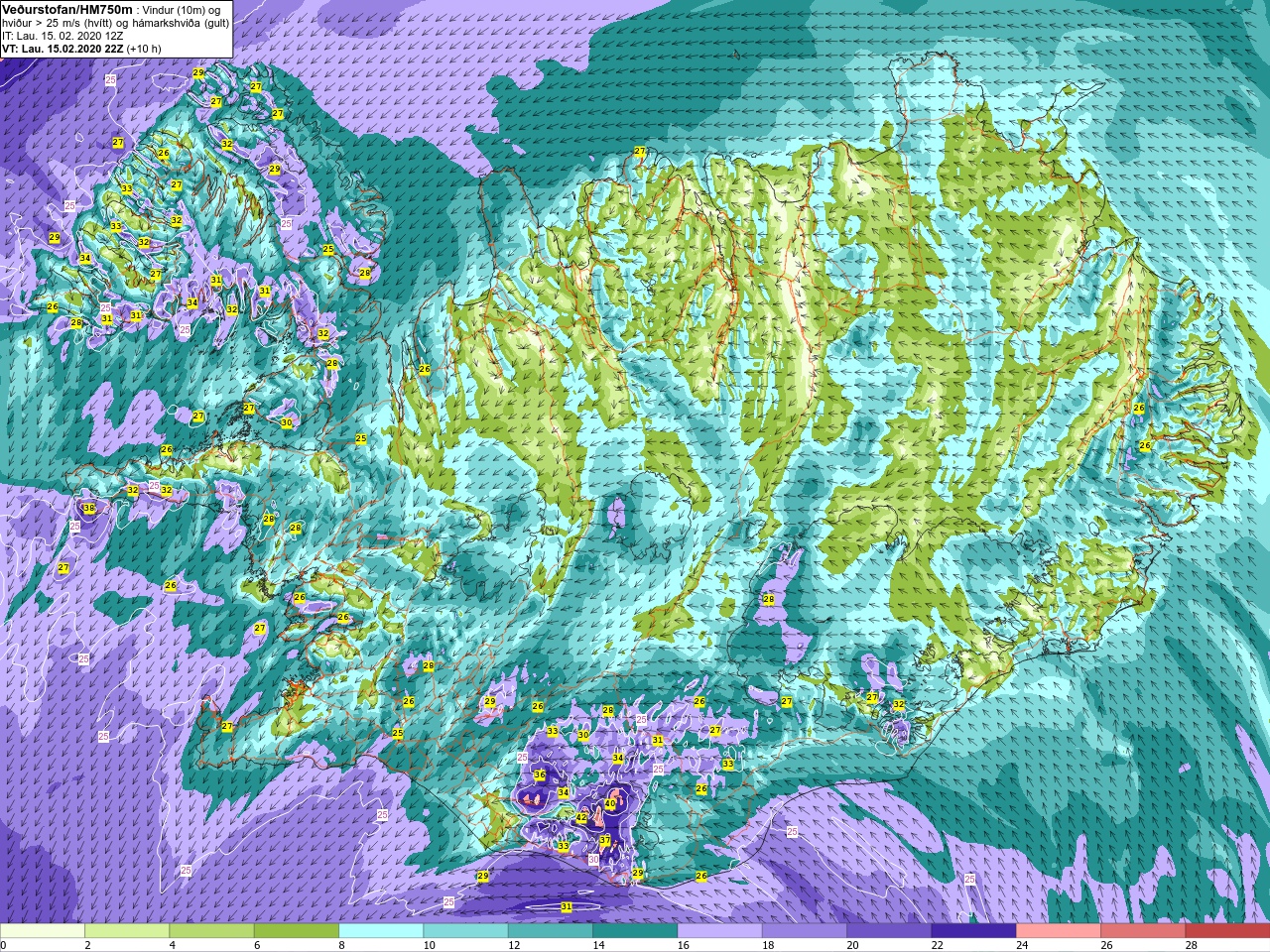Pick the olive green 6–8 m/s legend swatch

coord(297,931)
